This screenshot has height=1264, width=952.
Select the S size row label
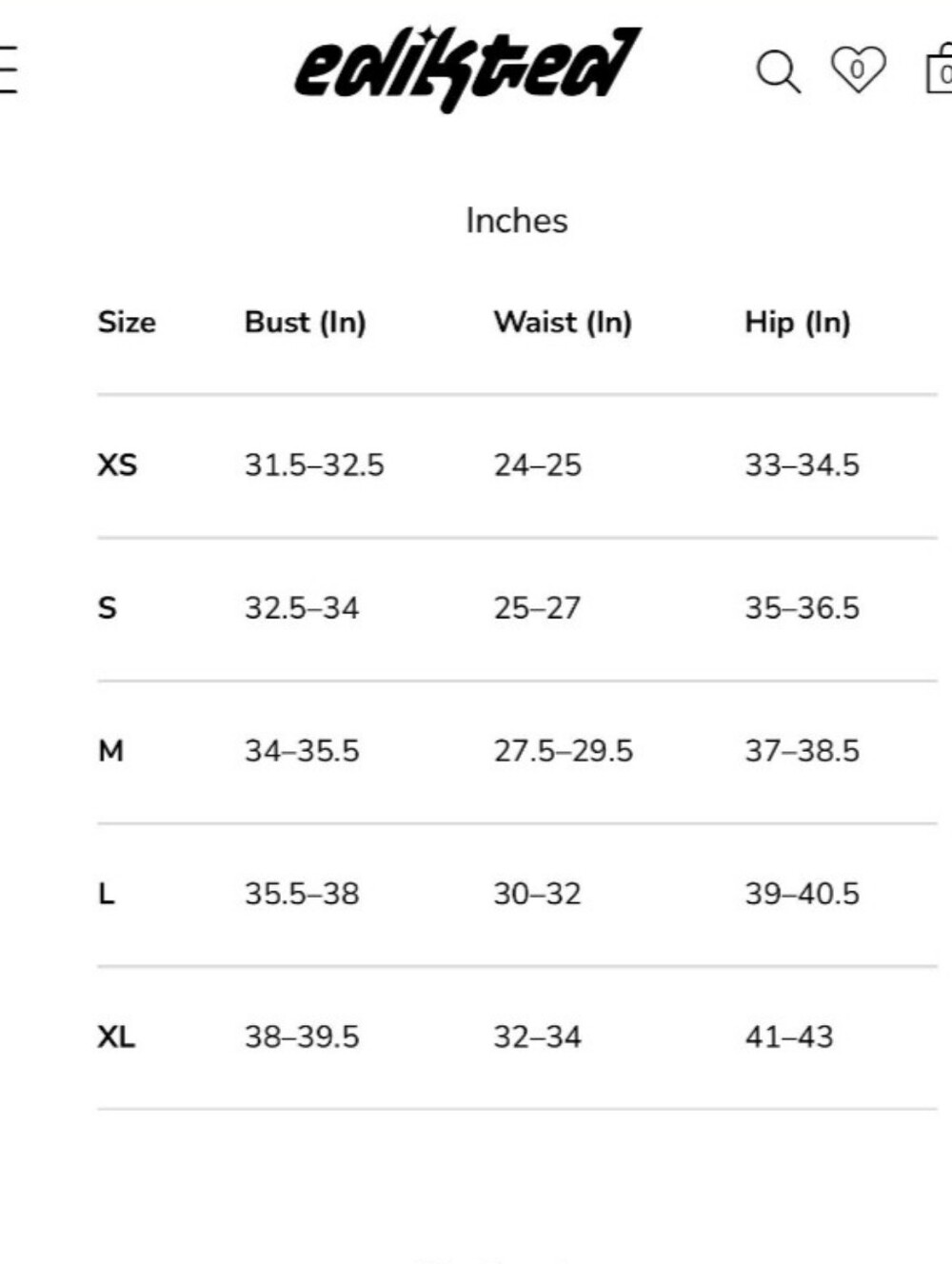point(107,608)
